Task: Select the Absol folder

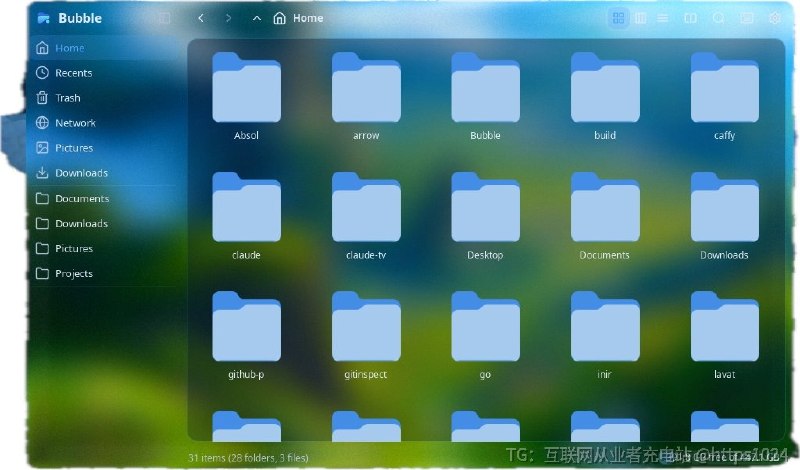Action: point(246,96)
